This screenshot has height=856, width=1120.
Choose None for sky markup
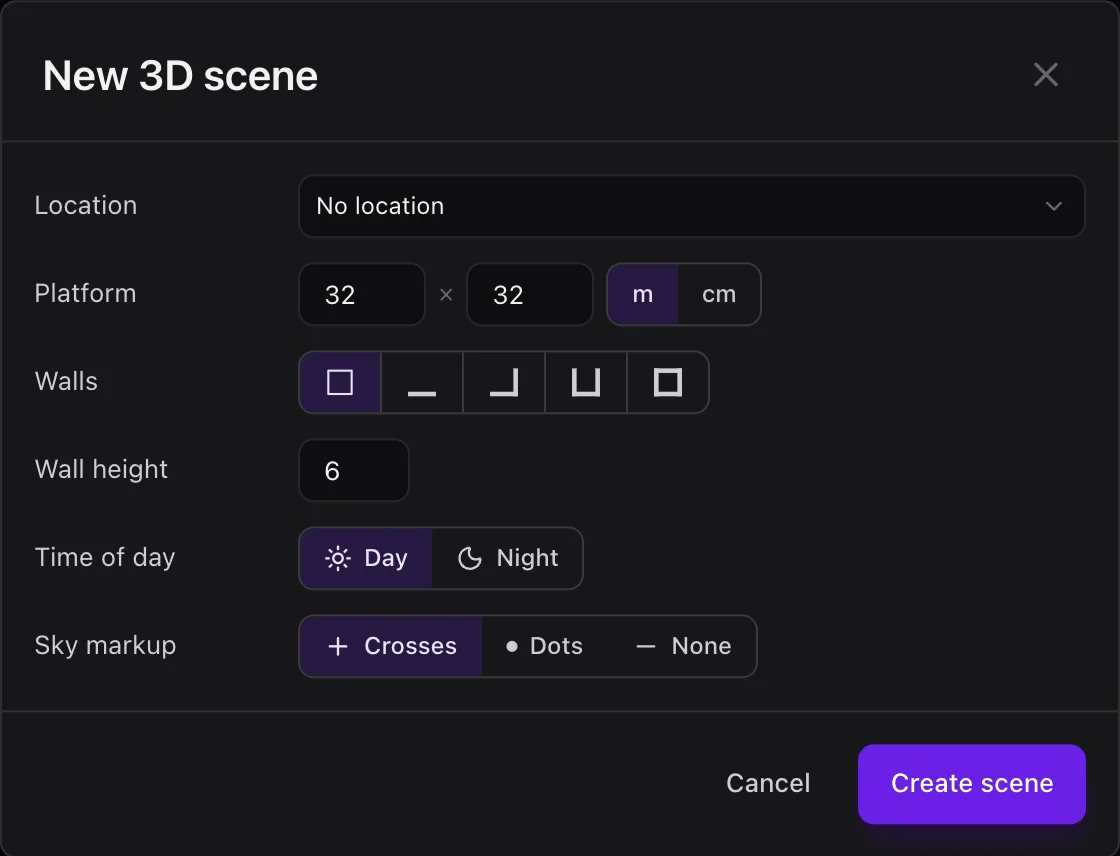(683, 646)
